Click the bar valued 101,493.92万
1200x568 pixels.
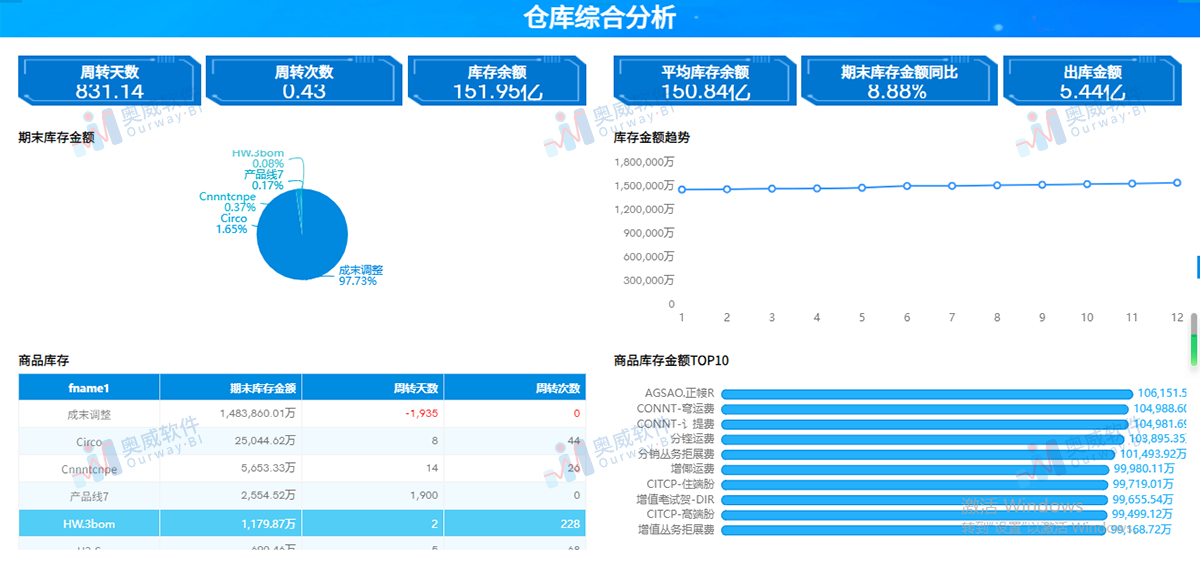(918, 454)
